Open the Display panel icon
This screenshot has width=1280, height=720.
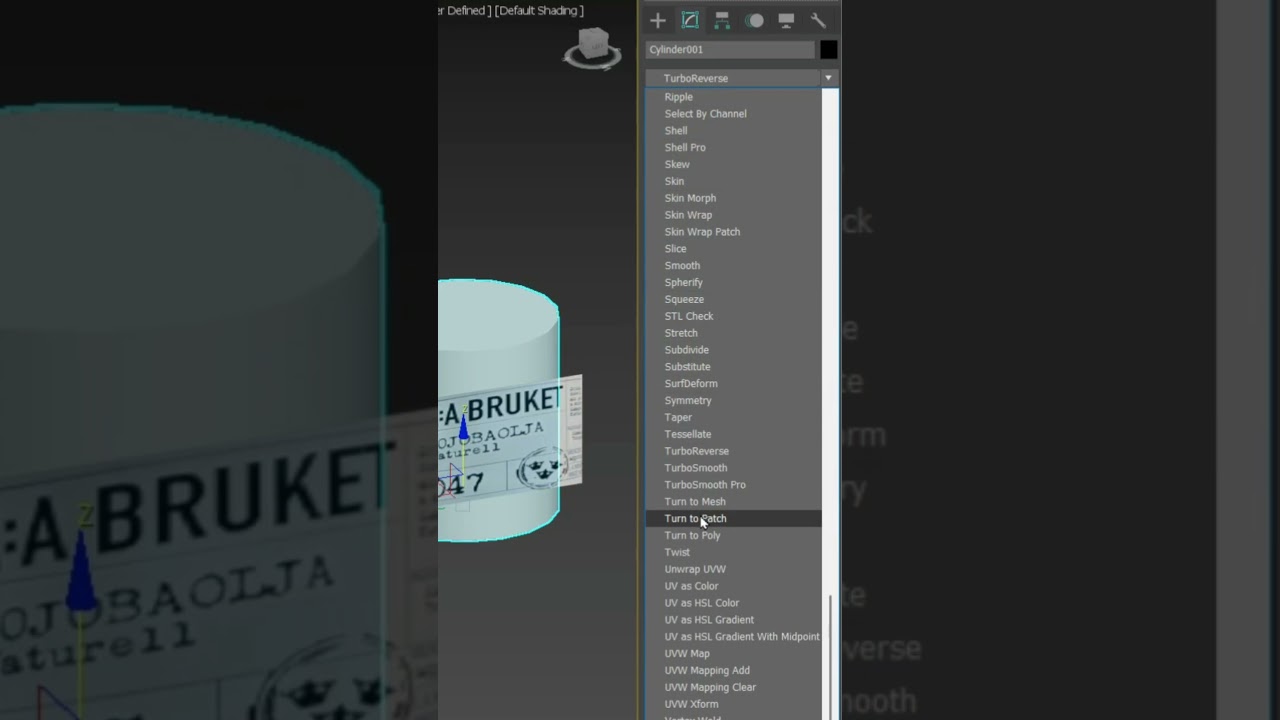pyautogui.click(x=786, y=20)
